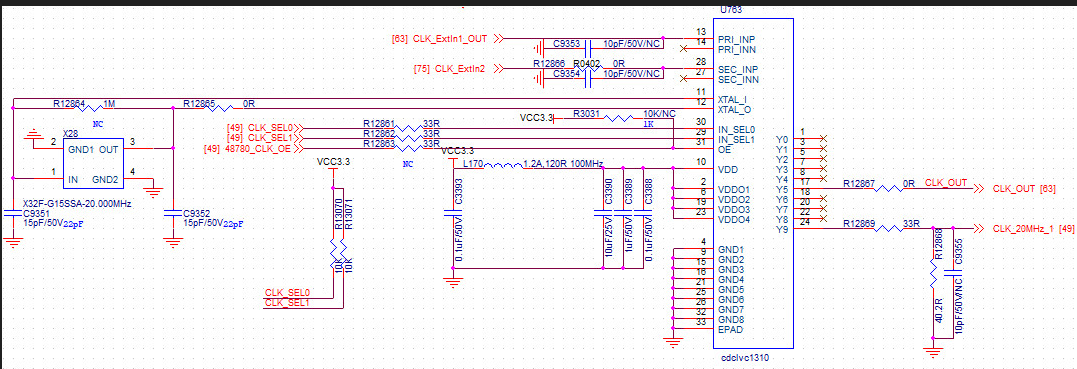This screenshot has width=1077, height=369.
Task: Click pull-up resistor R13071 label
Action: coord(348,214)
